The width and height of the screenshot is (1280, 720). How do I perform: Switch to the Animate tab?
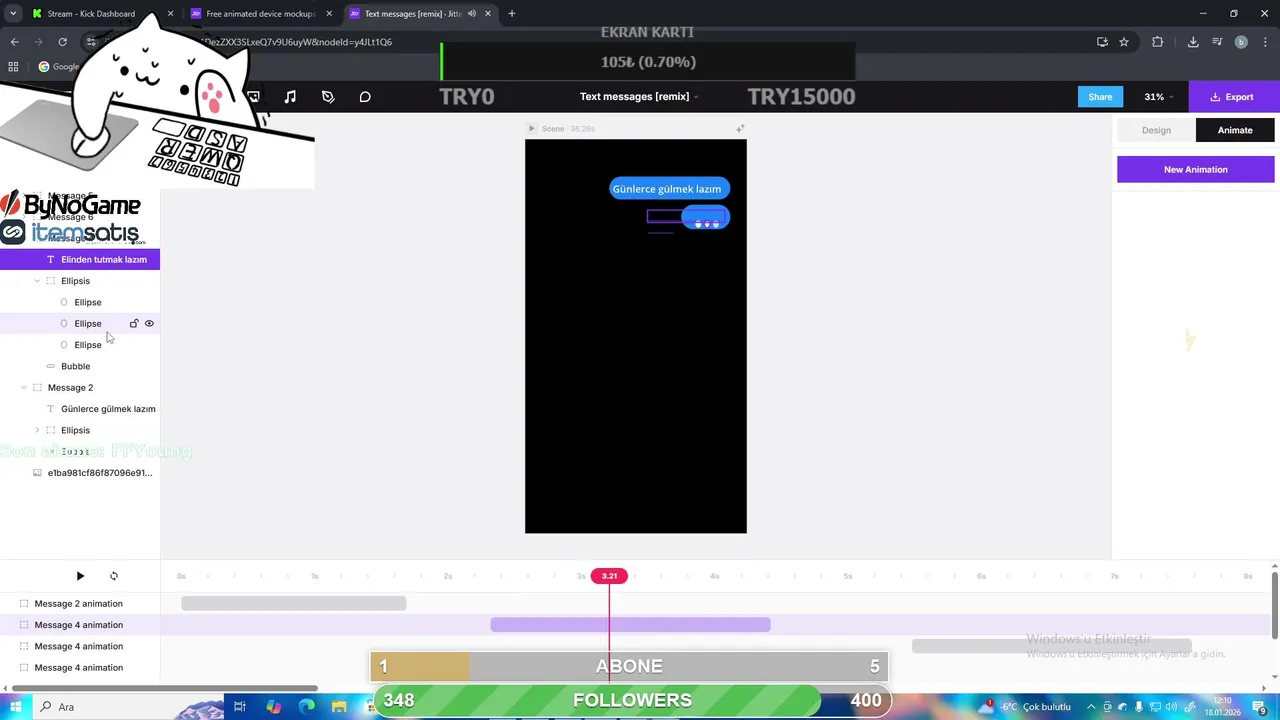pos(1235,130)
